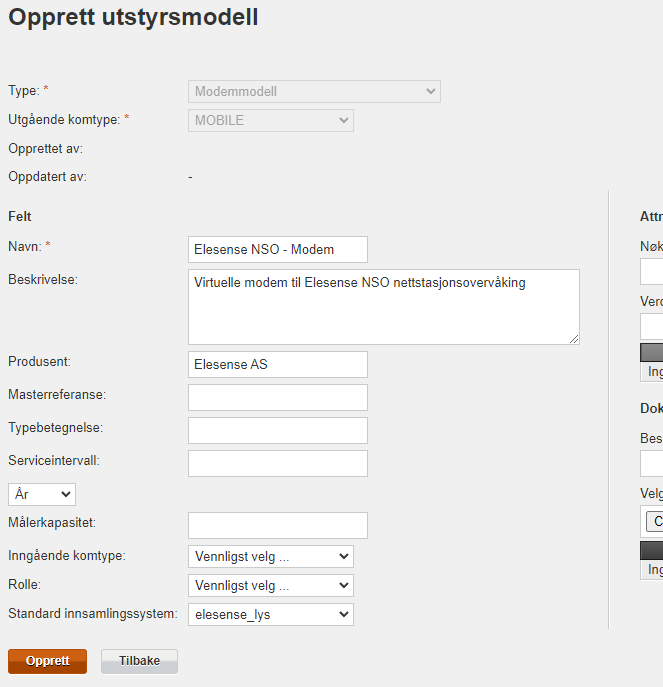Viewport: 663px width, 687px height.
Task: Click the attribute value field below the key field
Action: [652, 326]
